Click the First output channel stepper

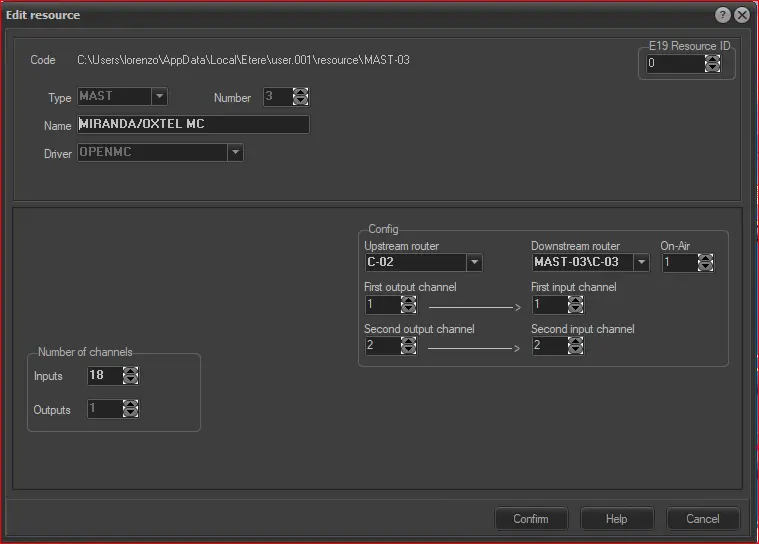[x=408, y=304]
